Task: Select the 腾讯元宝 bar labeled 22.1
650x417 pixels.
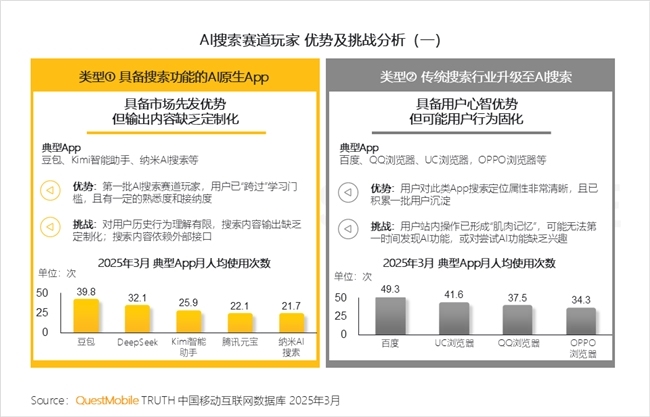Action: [240, 323]
